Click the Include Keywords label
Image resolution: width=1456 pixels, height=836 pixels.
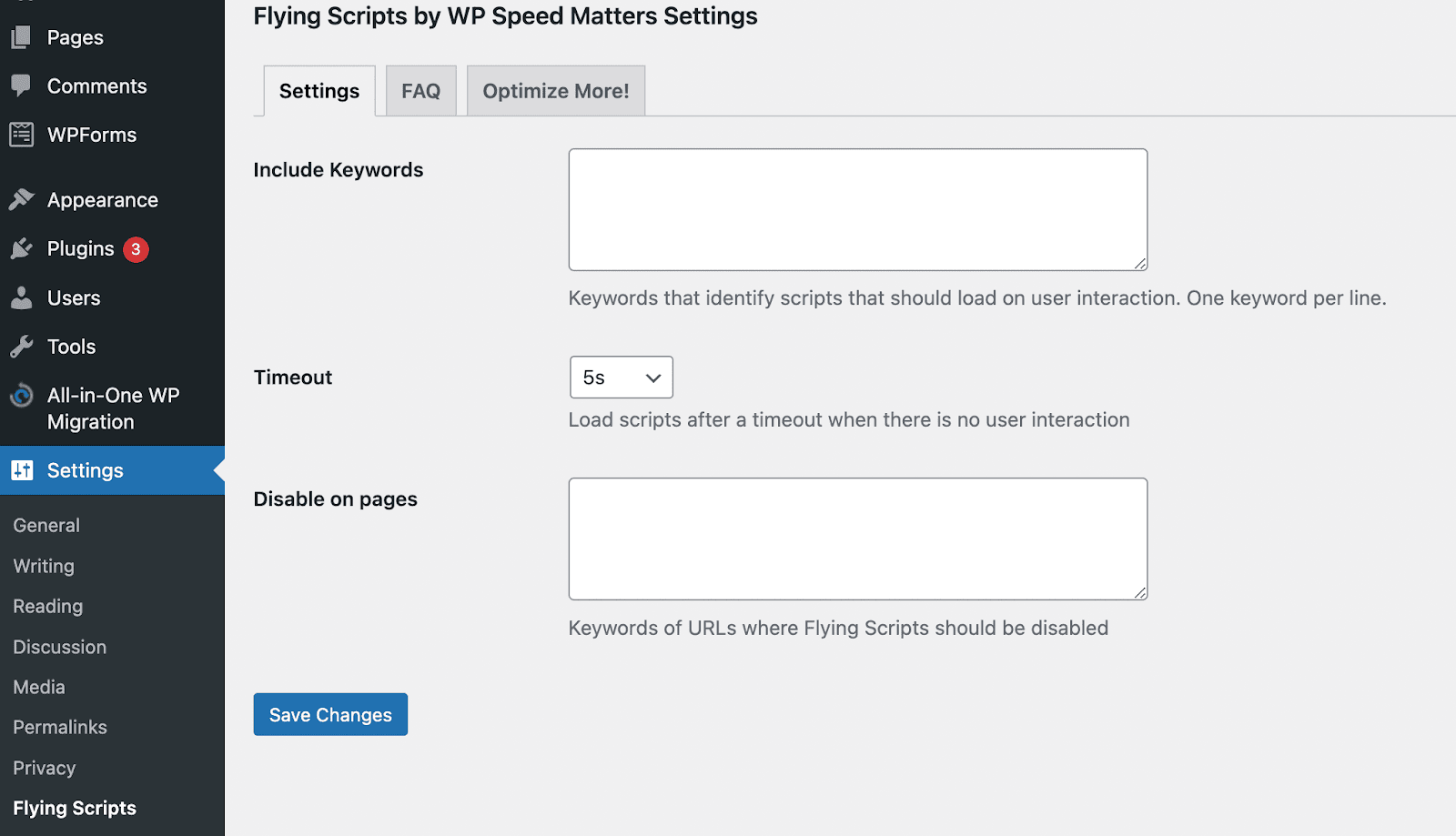click(x=339, y=170)
